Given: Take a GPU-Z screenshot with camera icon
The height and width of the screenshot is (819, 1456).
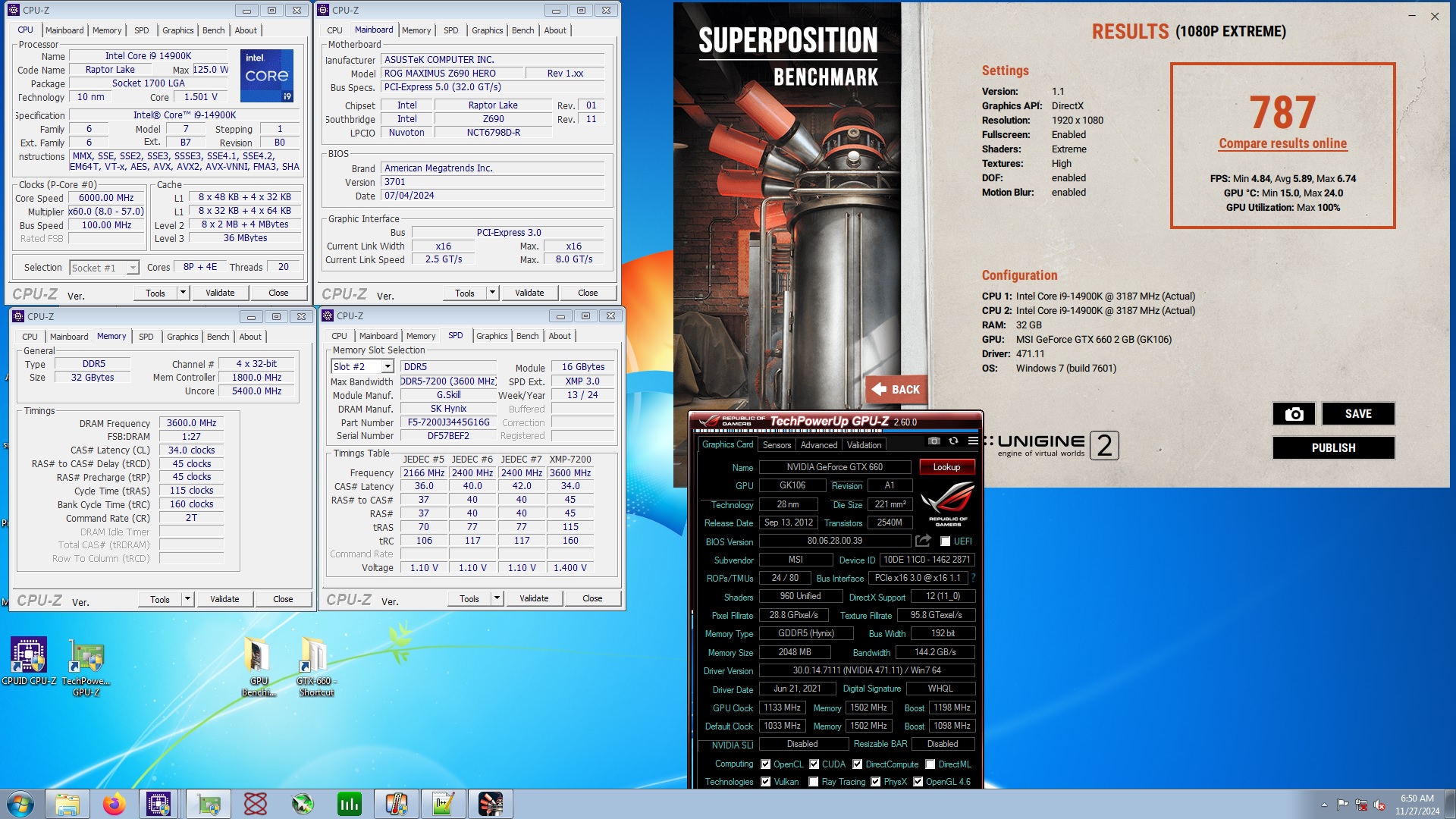Looking at the screenshot, I should [934, 441].
